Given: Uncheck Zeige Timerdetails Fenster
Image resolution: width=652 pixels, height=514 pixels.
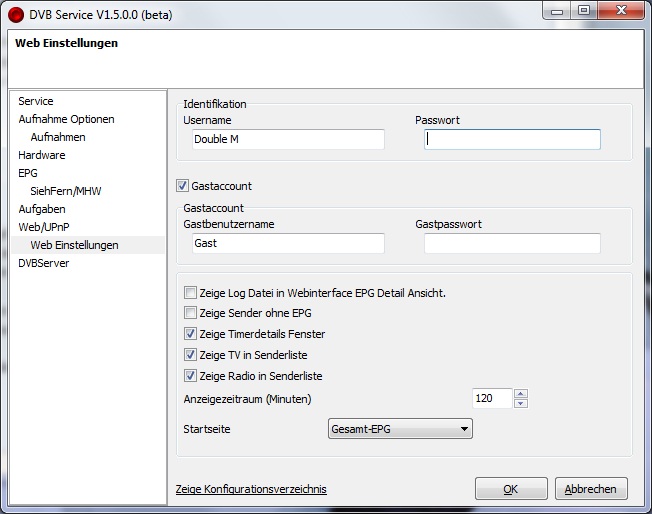Looking at the screenshot, I should (190, 334).
